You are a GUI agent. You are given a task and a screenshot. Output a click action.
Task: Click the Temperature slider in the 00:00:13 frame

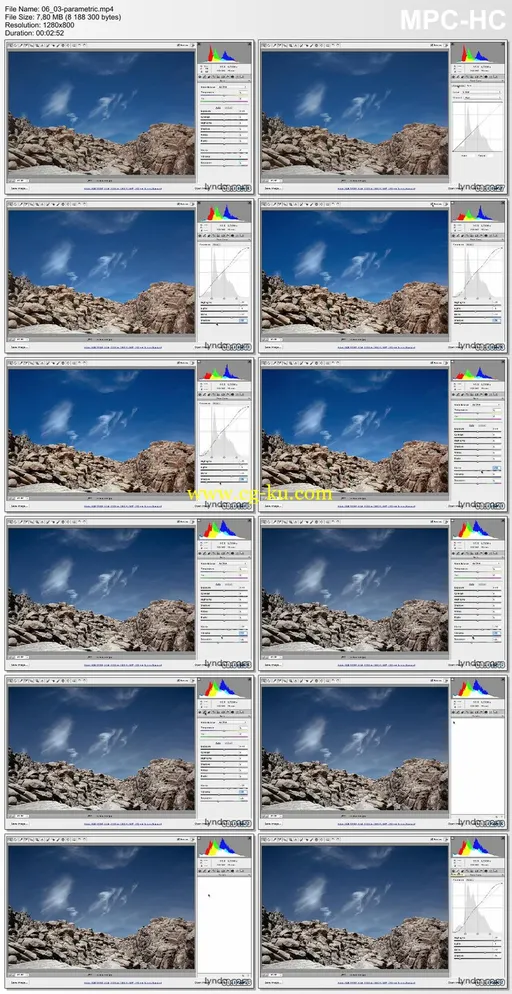click(224, 94)
